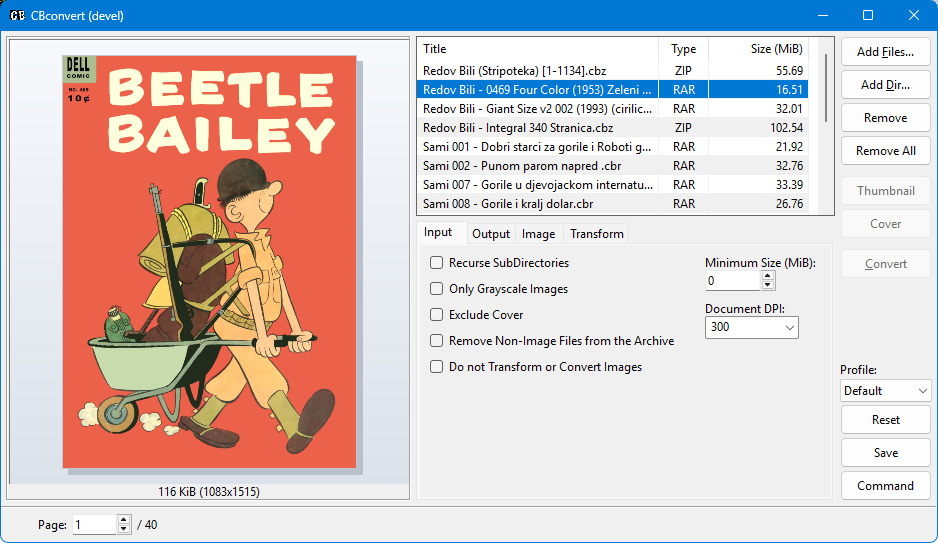The image size is (938, 543).
Task: Click the 116 KiB (1083x1515) image info label
Action: (209, 492)
